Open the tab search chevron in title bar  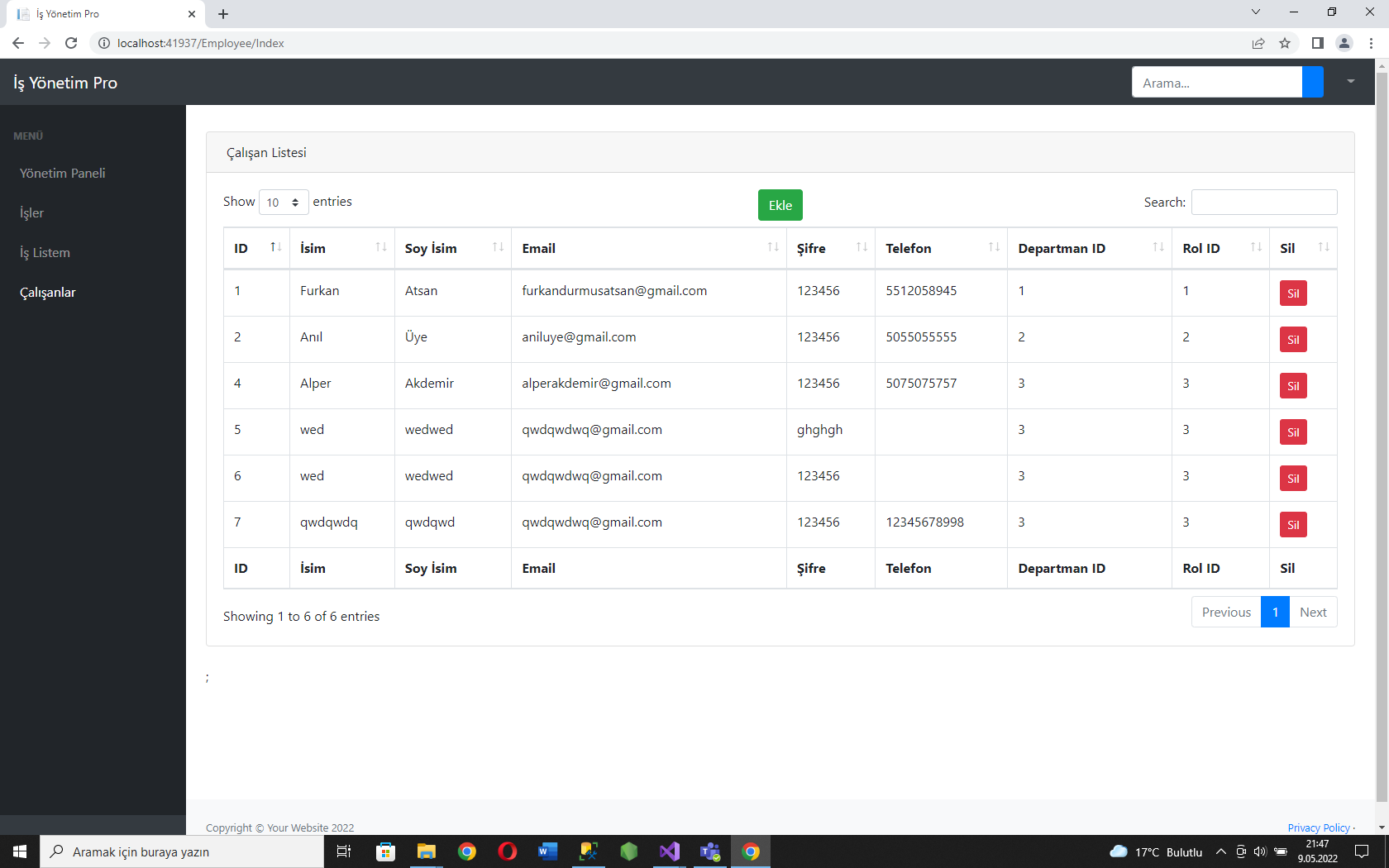(x=1256, y=12)
